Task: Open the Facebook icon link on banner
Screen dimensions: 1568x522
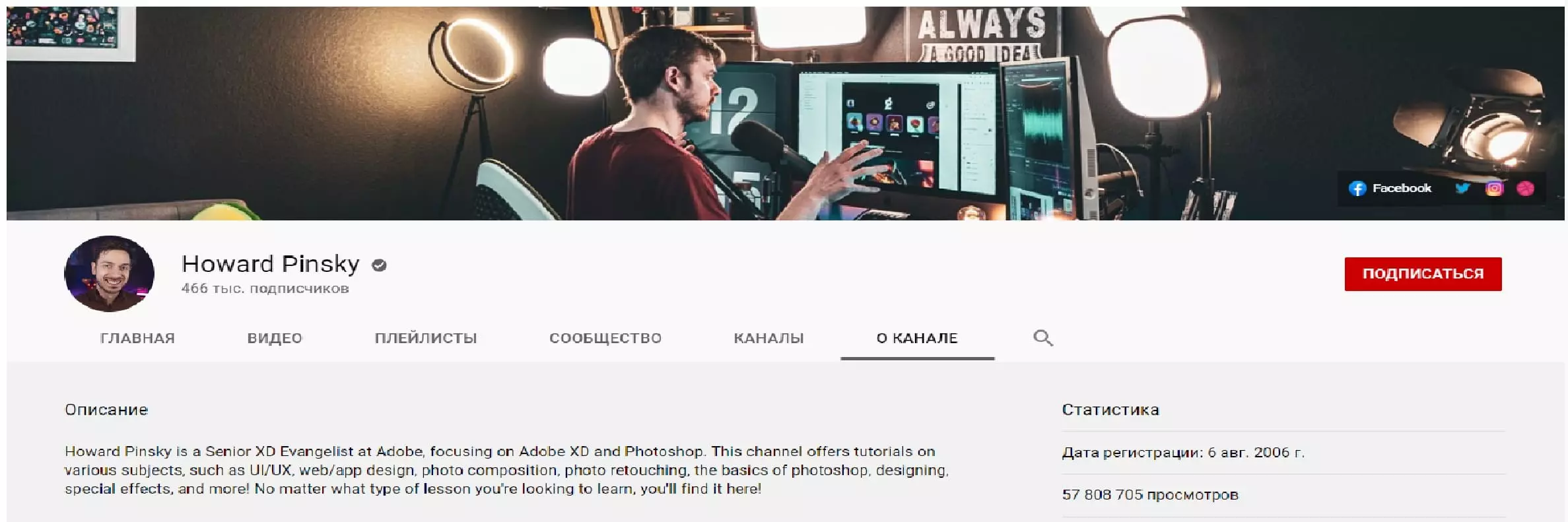Action: pos(1357,189)
